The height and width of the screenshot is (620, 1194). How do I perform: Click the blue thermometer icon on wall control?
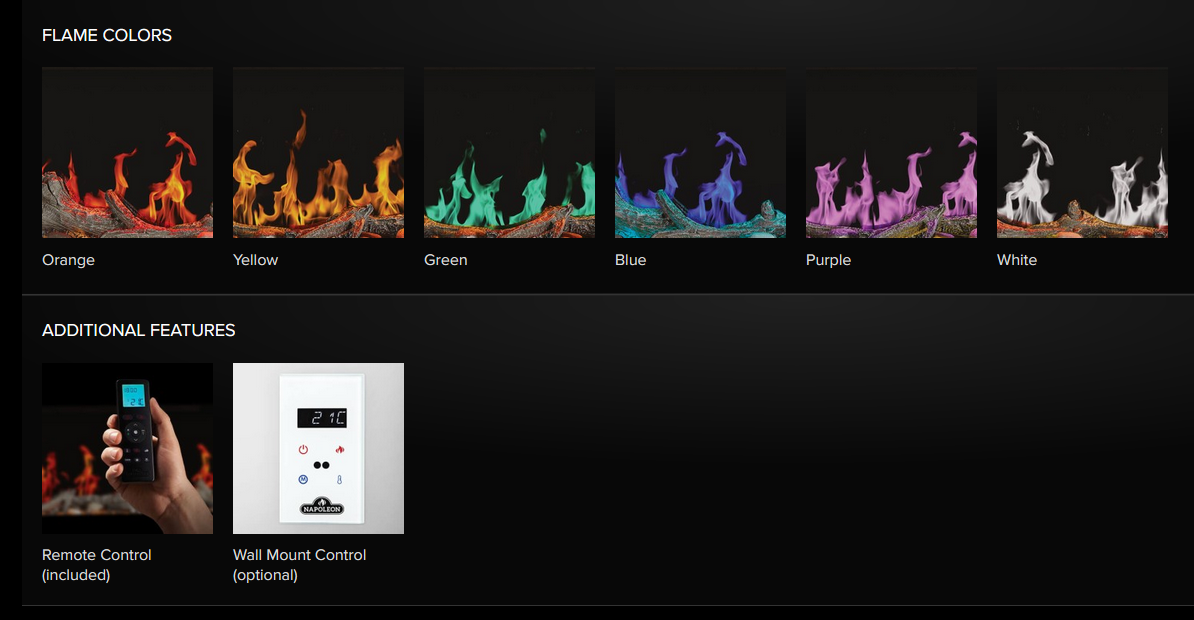340,480
